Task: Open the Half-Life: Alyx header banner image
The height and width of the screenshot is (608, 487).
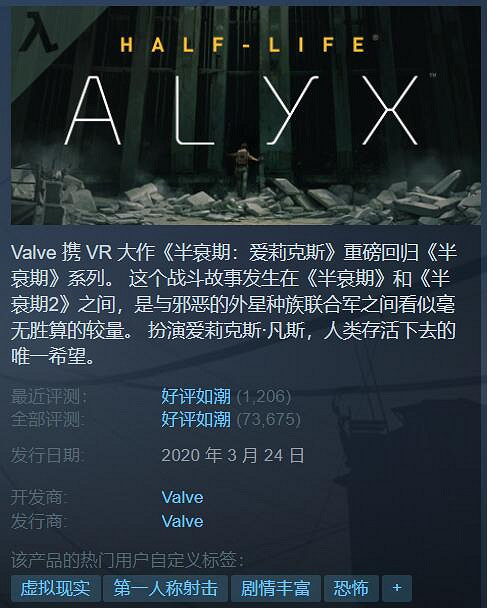Action: (x=246, y=116)
